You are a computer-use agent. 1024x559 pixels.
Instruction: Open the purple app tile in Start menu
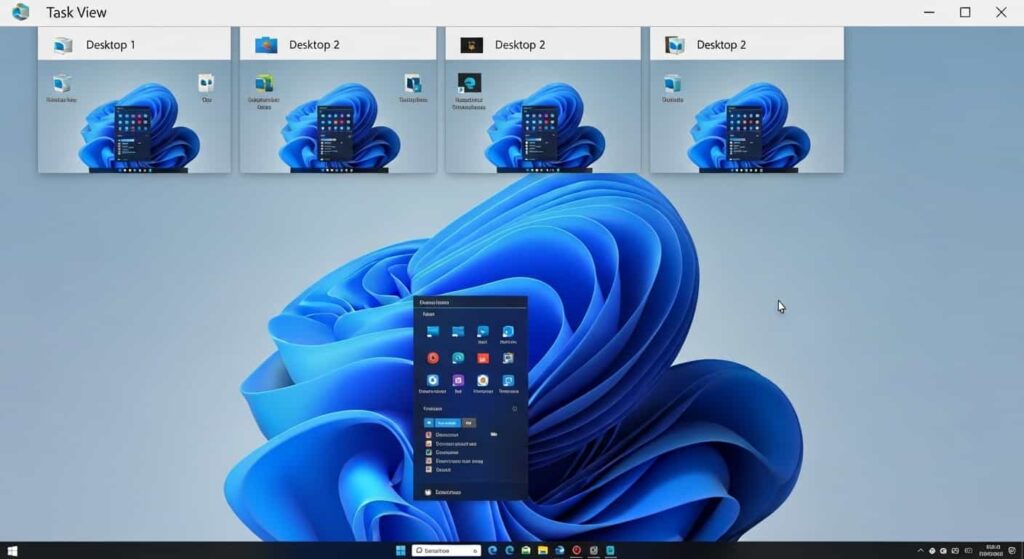click(x=458, y=381)
